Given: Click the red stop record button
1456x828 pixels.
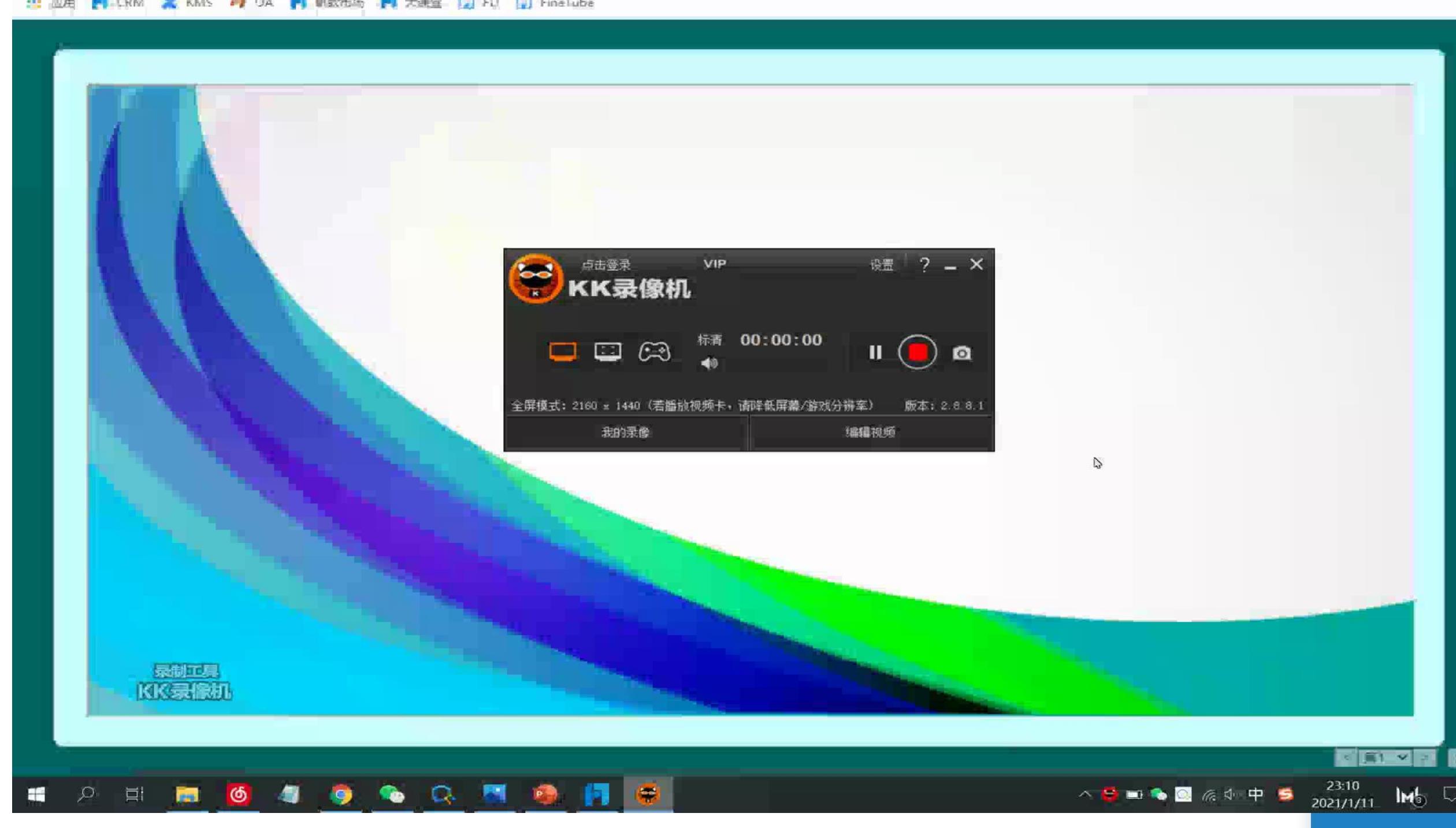Looking at the screenshot, I should click(918, 352).
